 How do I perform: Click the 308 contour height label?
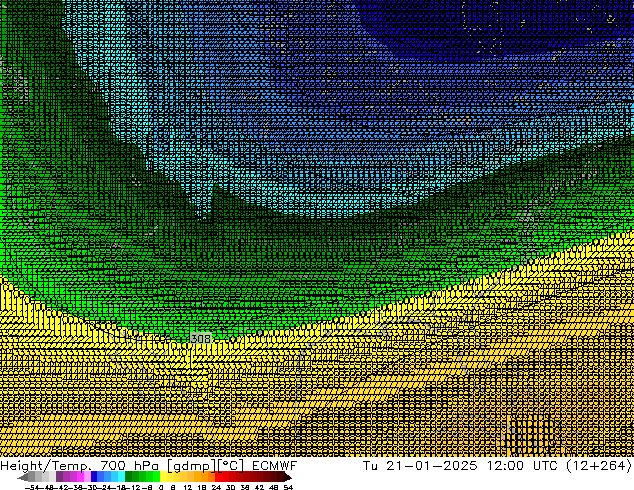201,338
